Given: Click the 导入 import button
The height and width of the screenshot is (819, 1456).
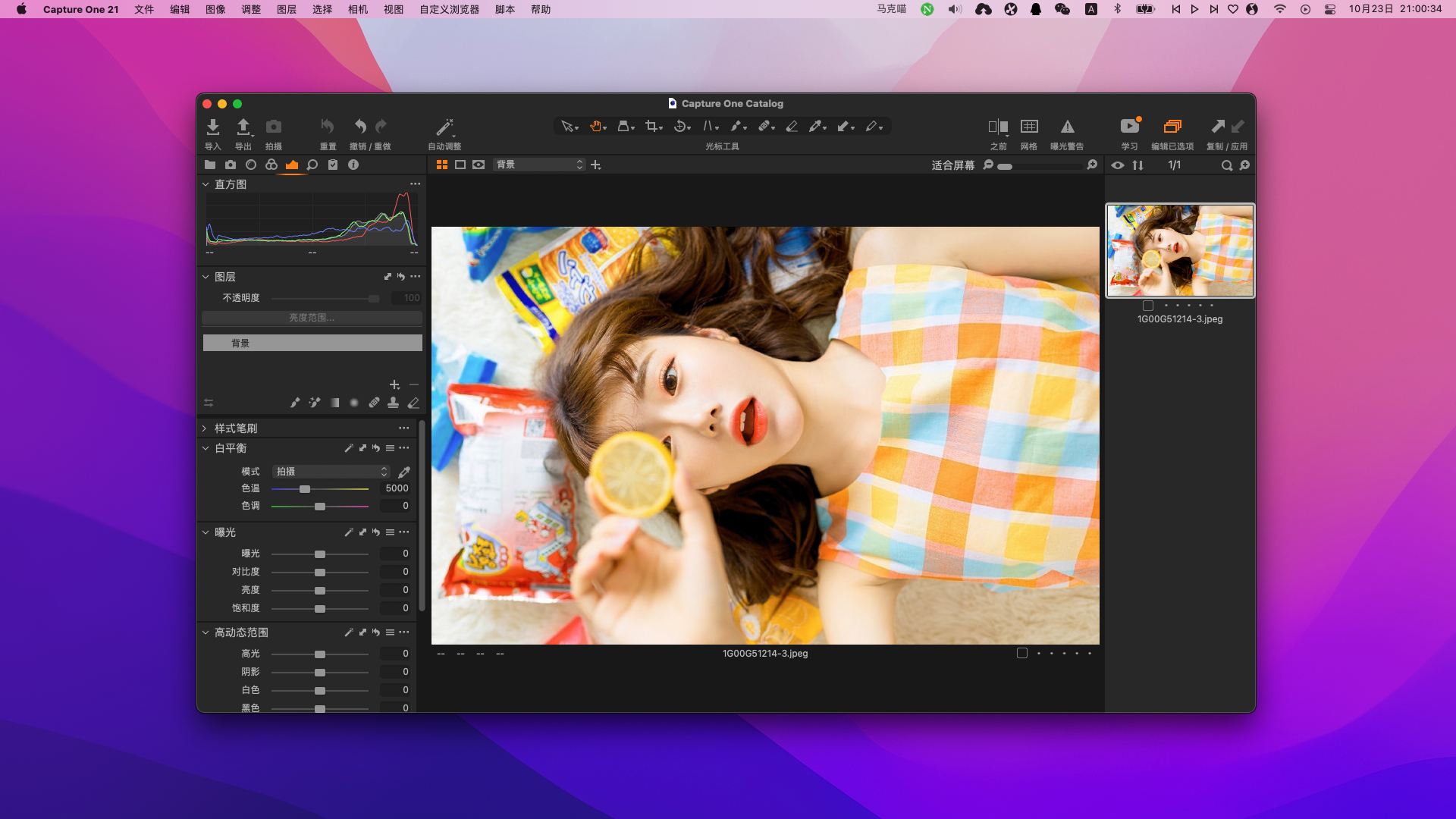Looking at the screenshot, I should pyautogui.click(x=213, y=130).
